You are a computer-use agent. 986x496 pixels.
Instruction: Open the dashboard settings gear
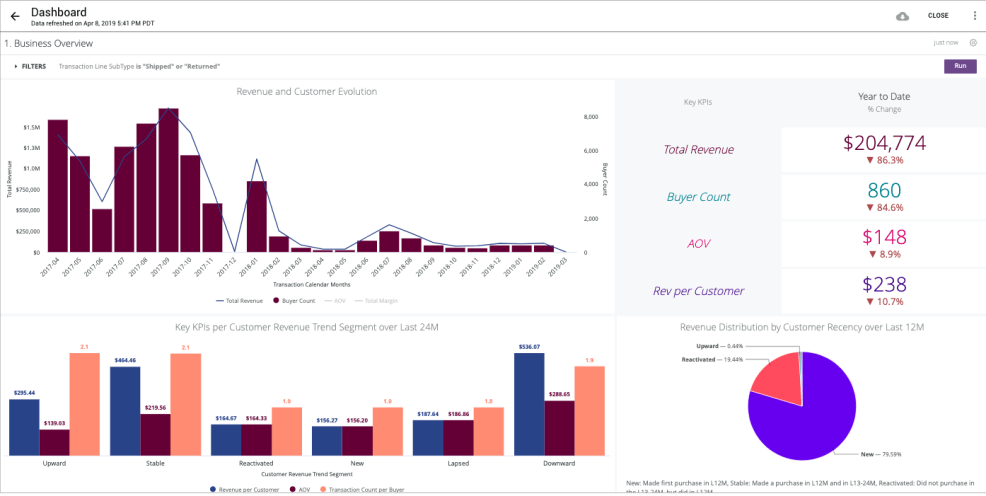coord(972,43)
